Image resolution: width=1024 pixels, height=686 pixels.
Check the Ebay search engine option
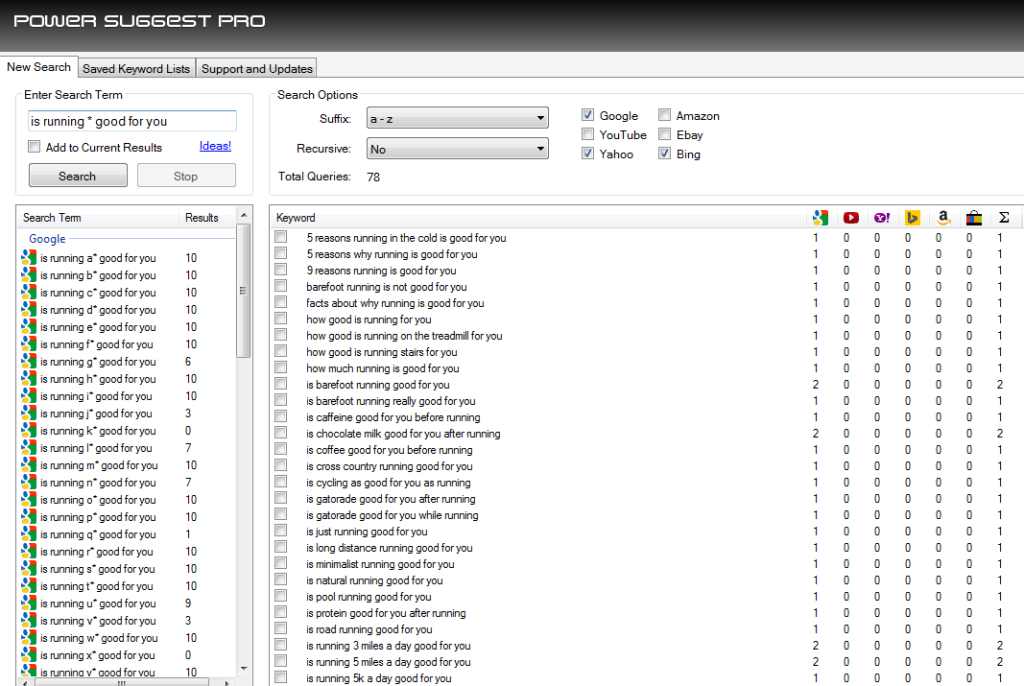click(664, 134)
